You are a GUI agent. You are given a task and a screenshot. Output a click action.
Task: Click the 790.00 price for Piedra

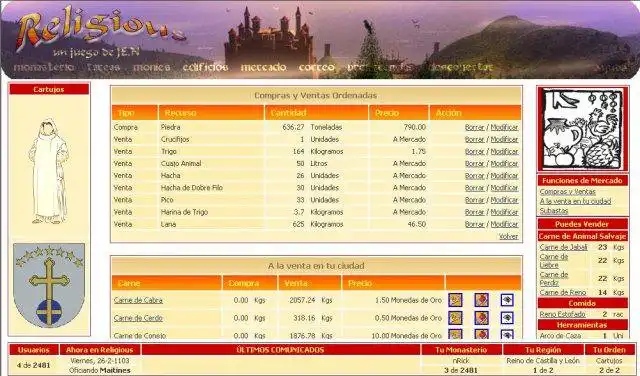point(415,127)
